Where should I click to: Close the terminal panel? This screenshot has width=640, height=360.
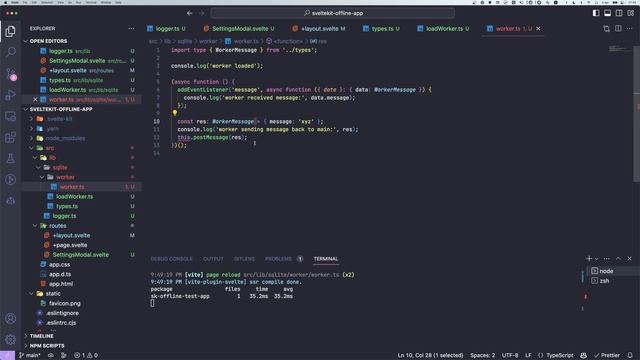pyautogui.click(x=629, y=259)
